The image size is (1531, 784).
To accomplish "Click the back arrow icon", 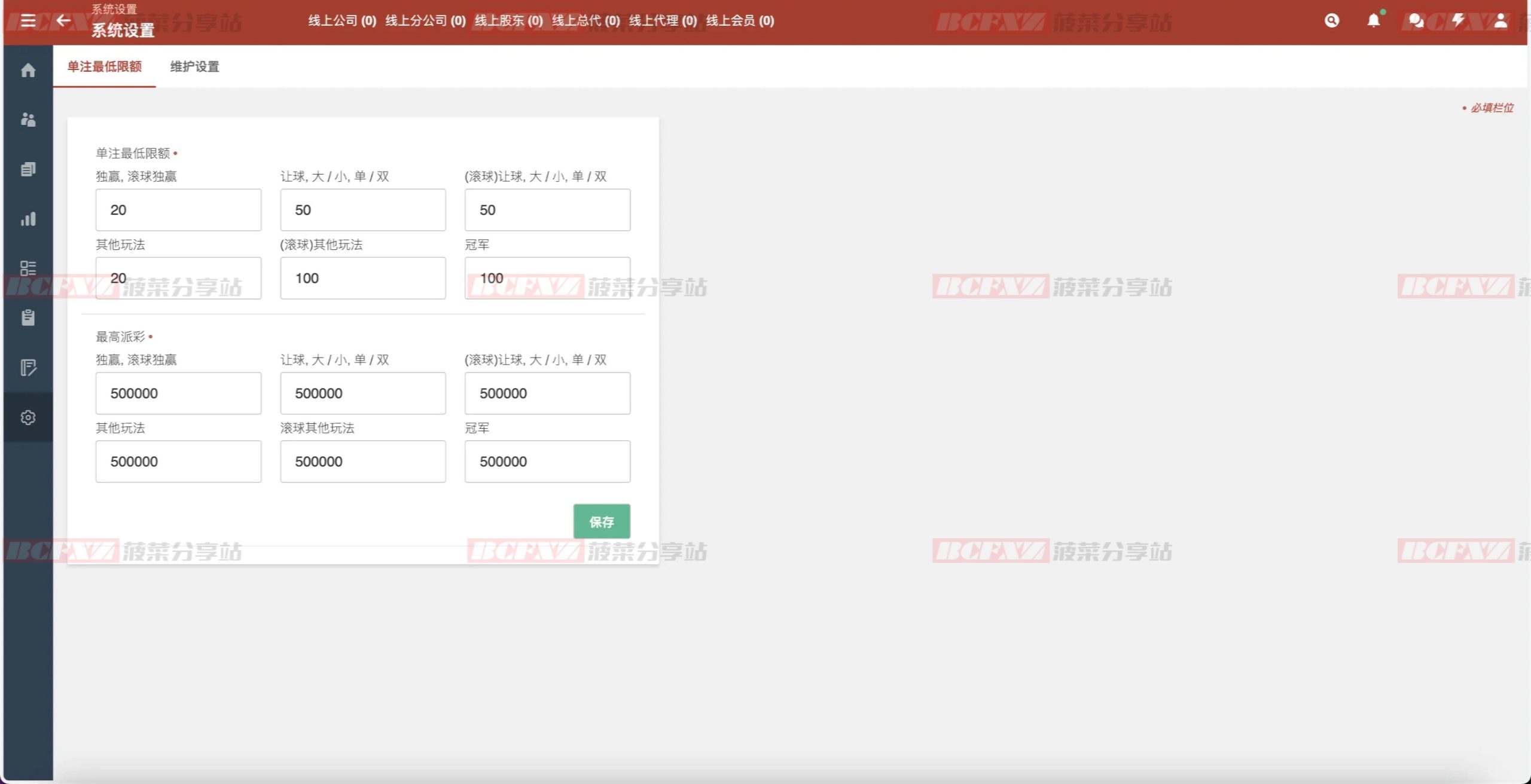I will click(63, 21).
